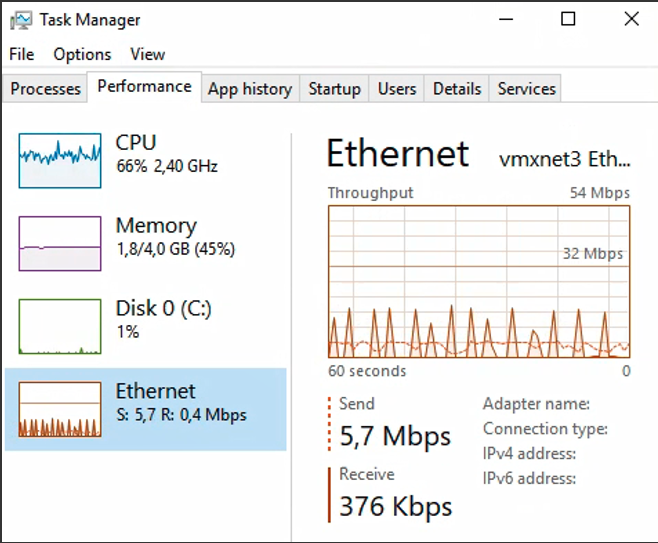
Task: Select the CPU usage graph thumbnail
Action: (60, 160)
